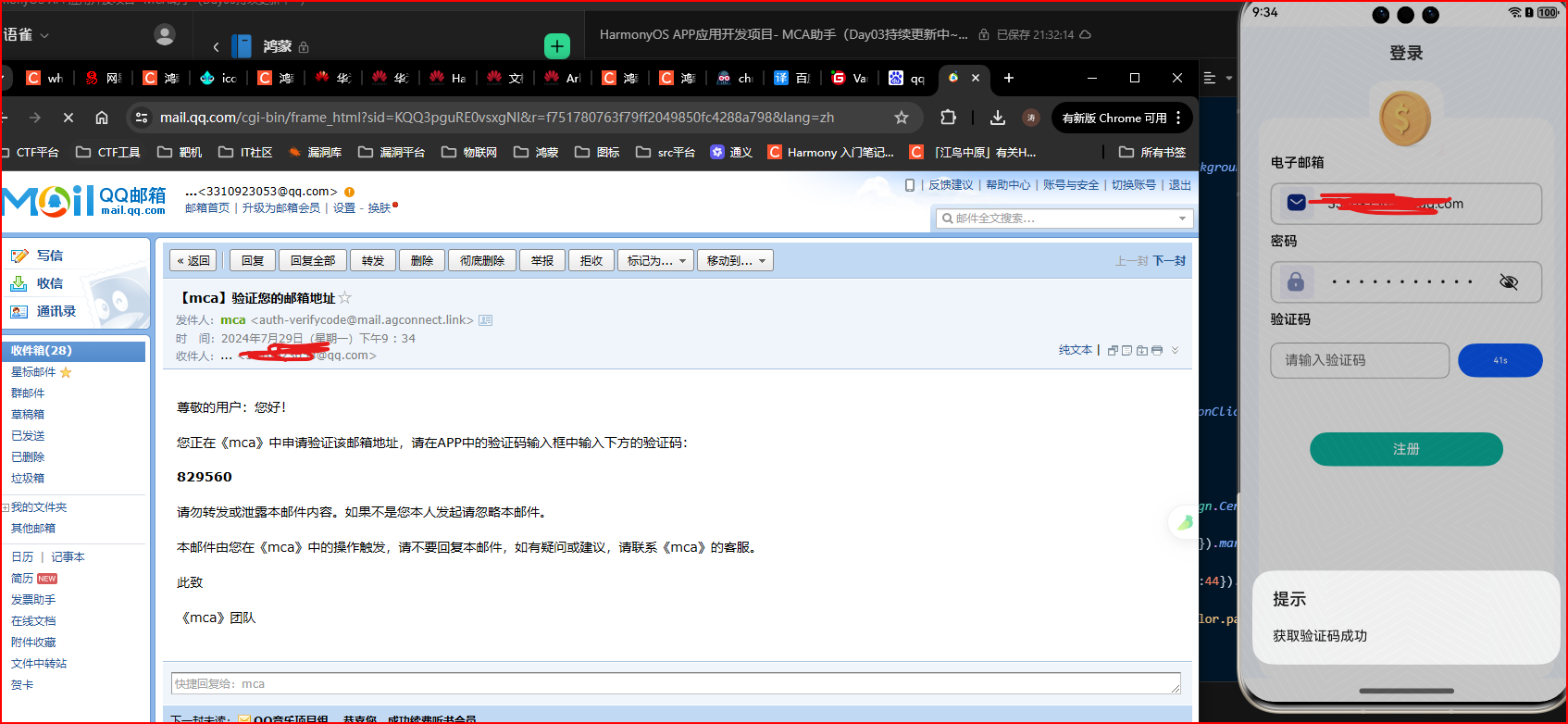Open the Chrome extensions puzzle icon
The width and height of the screenshot is (1568, 724).
[948, 118]
